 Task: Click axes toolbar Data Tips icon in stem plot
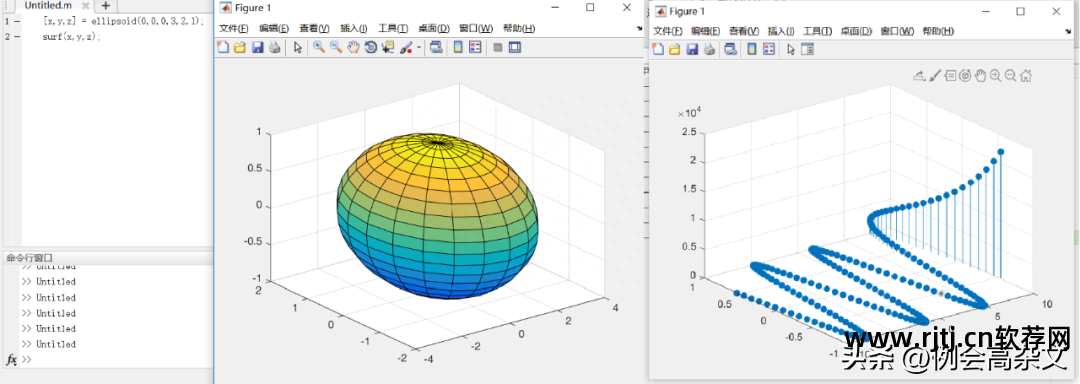click(x=950, y=75)
